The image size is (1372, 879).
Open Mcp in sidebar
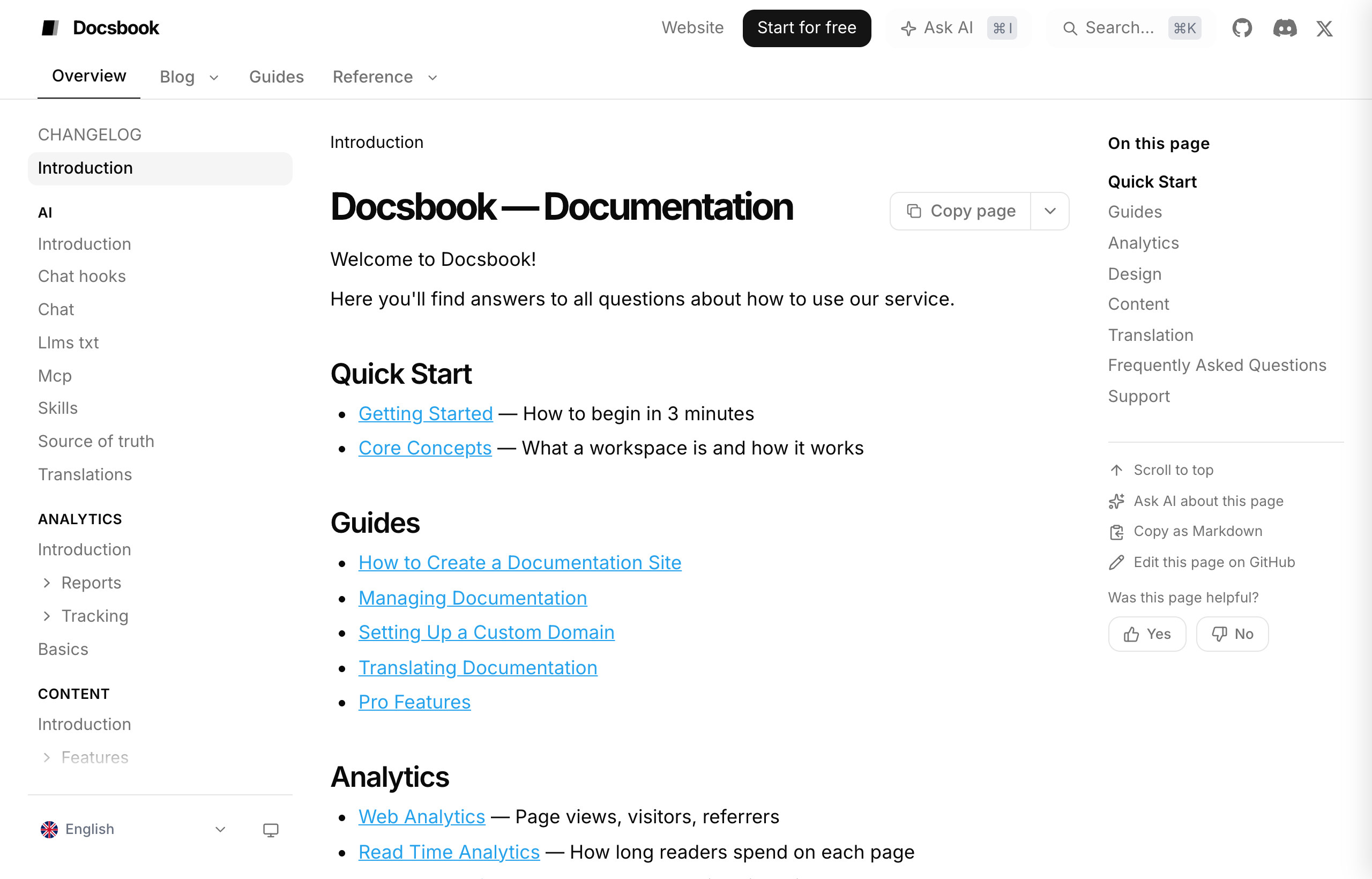[x=55, y=376]
